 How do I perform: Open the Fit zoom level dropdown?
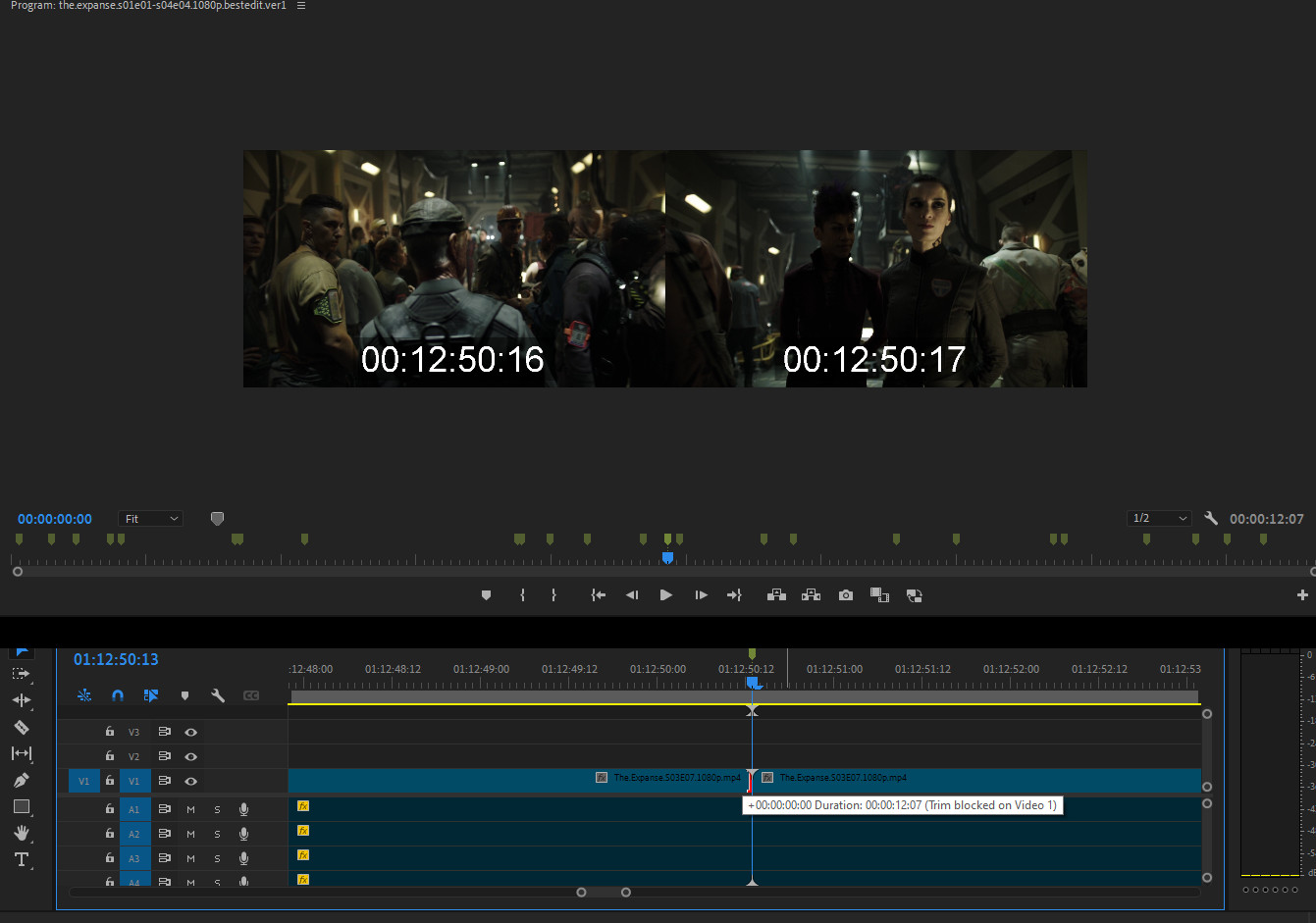150,519
